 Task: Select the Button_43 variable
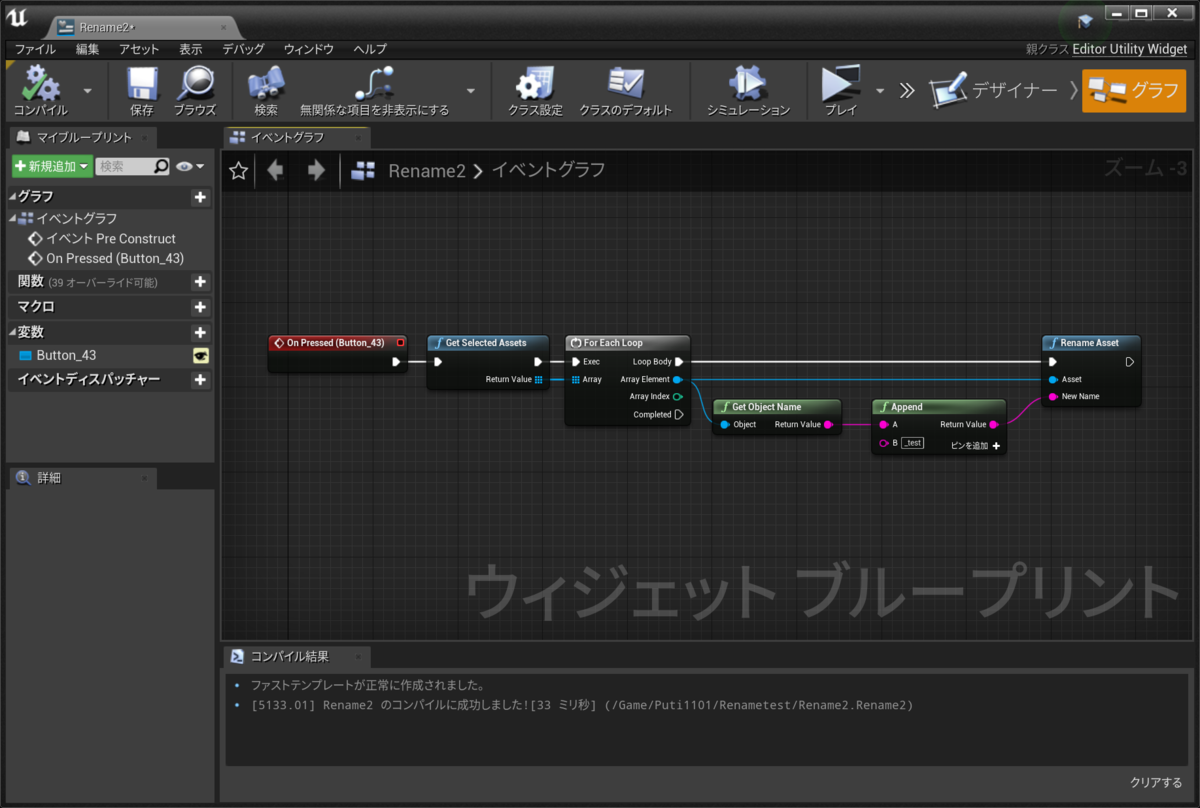(x=66, y=355)
